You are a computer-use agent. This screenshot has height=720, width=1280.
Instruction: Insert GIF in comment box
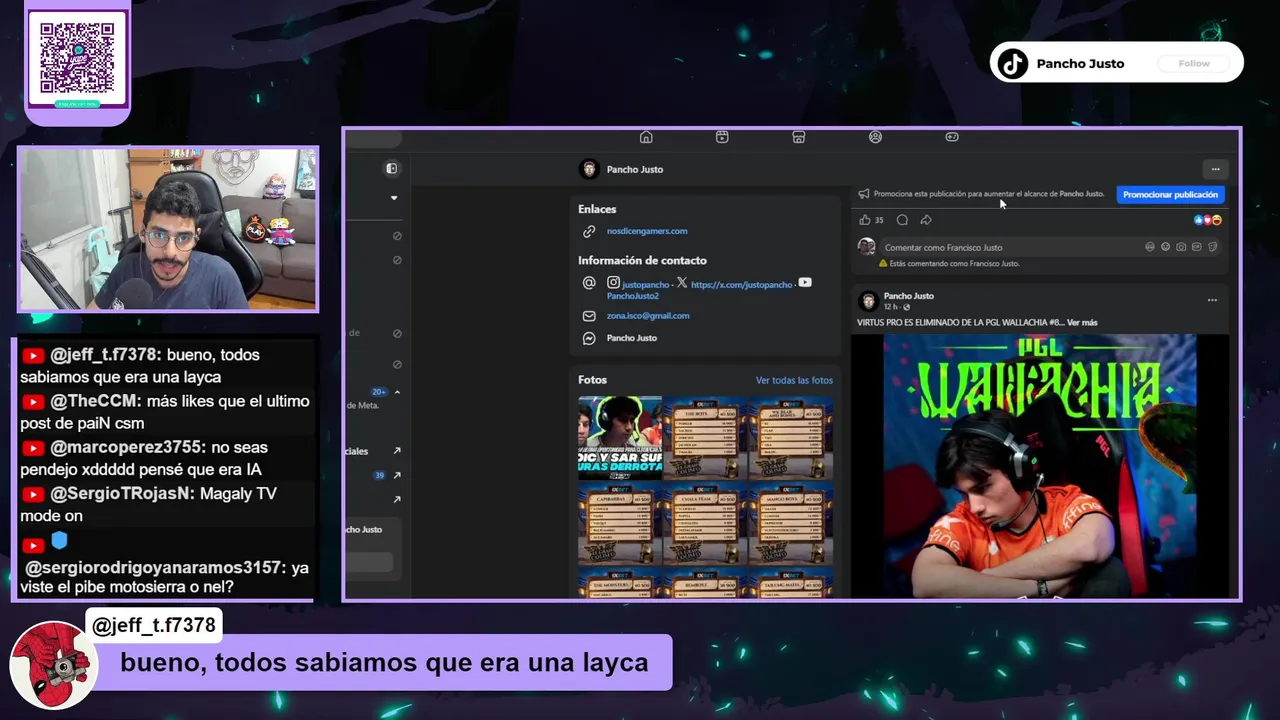tap(1197, 247)
